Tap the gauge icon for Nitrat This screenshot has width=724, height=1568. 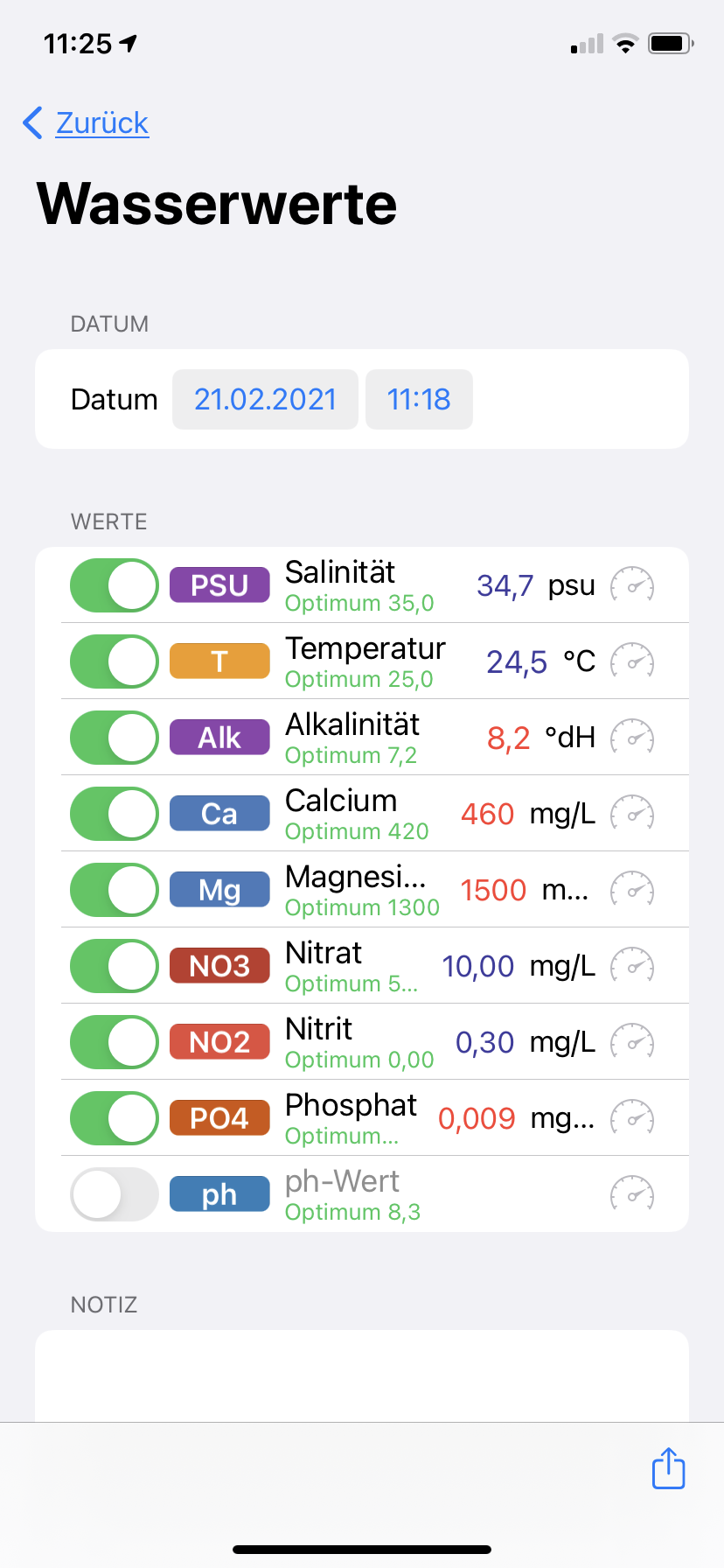631,966
